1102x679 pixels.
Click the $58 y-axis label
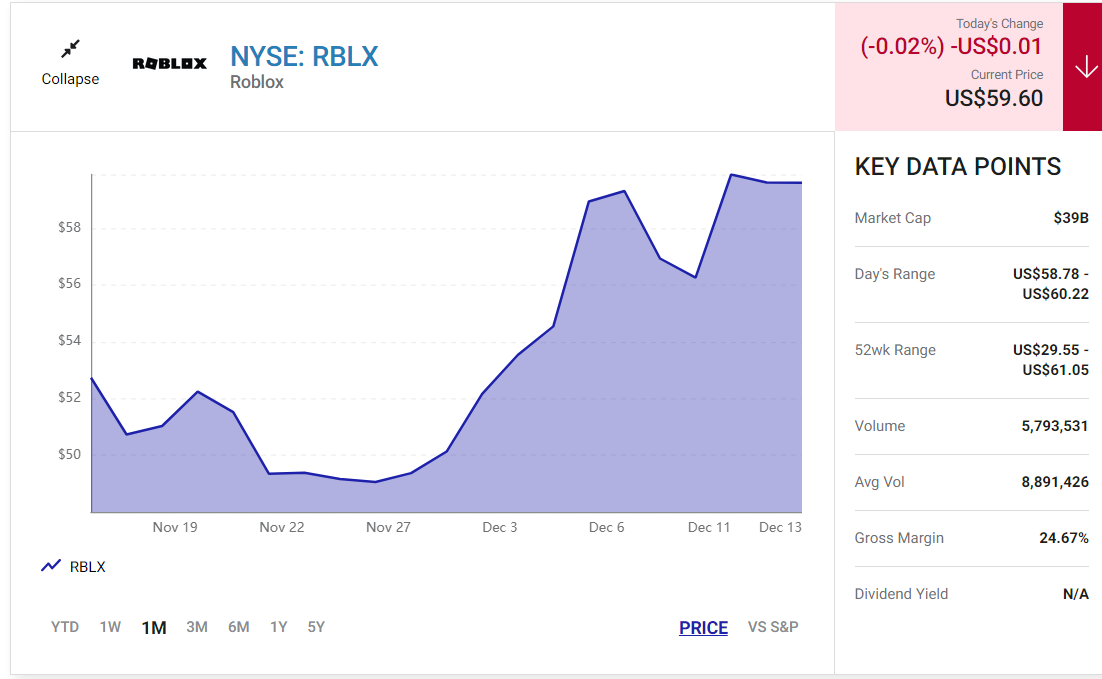click(x=70, y=227)
